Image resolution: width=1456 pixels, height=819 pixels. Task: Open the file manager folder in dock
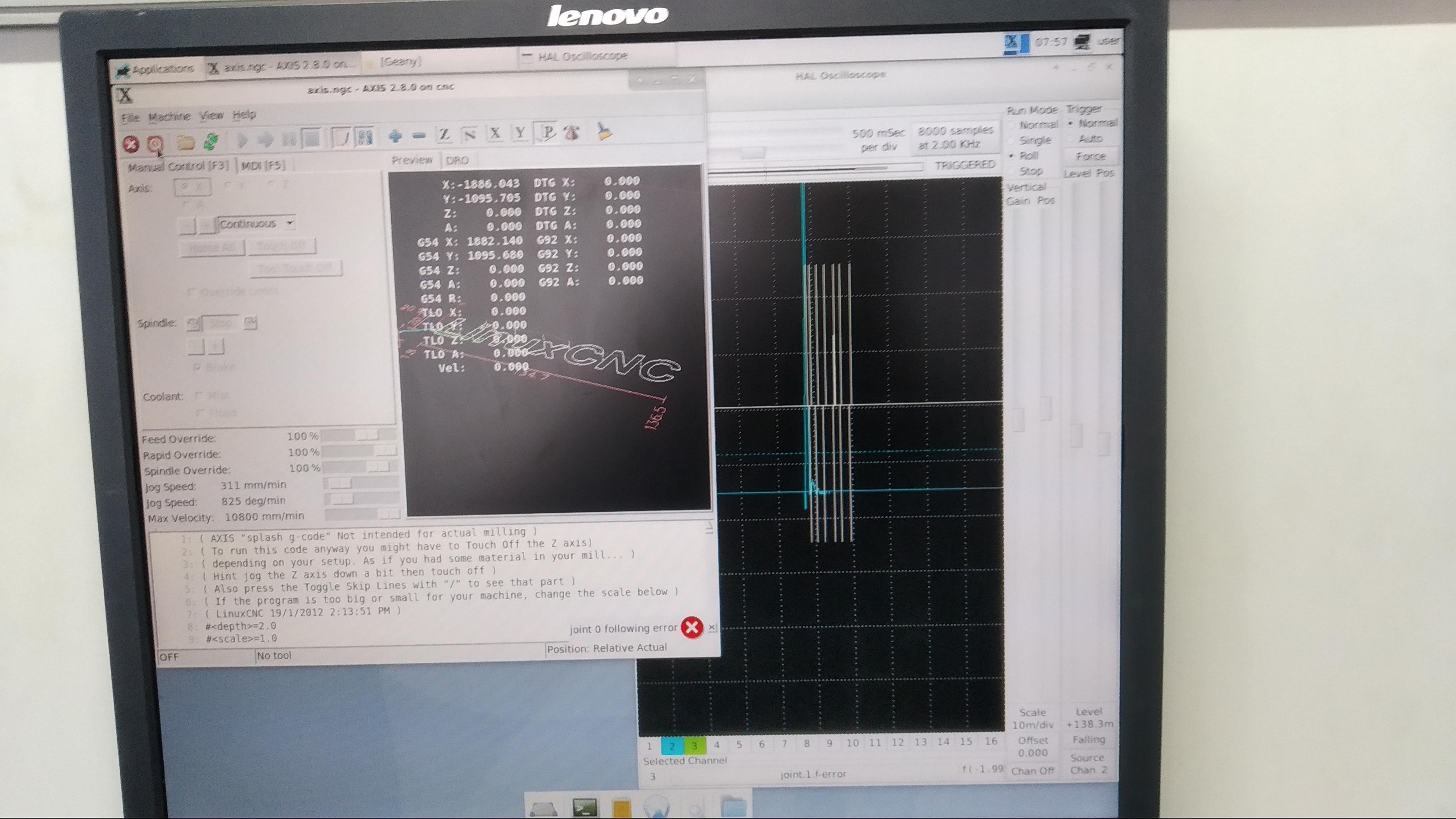(733, 806)
